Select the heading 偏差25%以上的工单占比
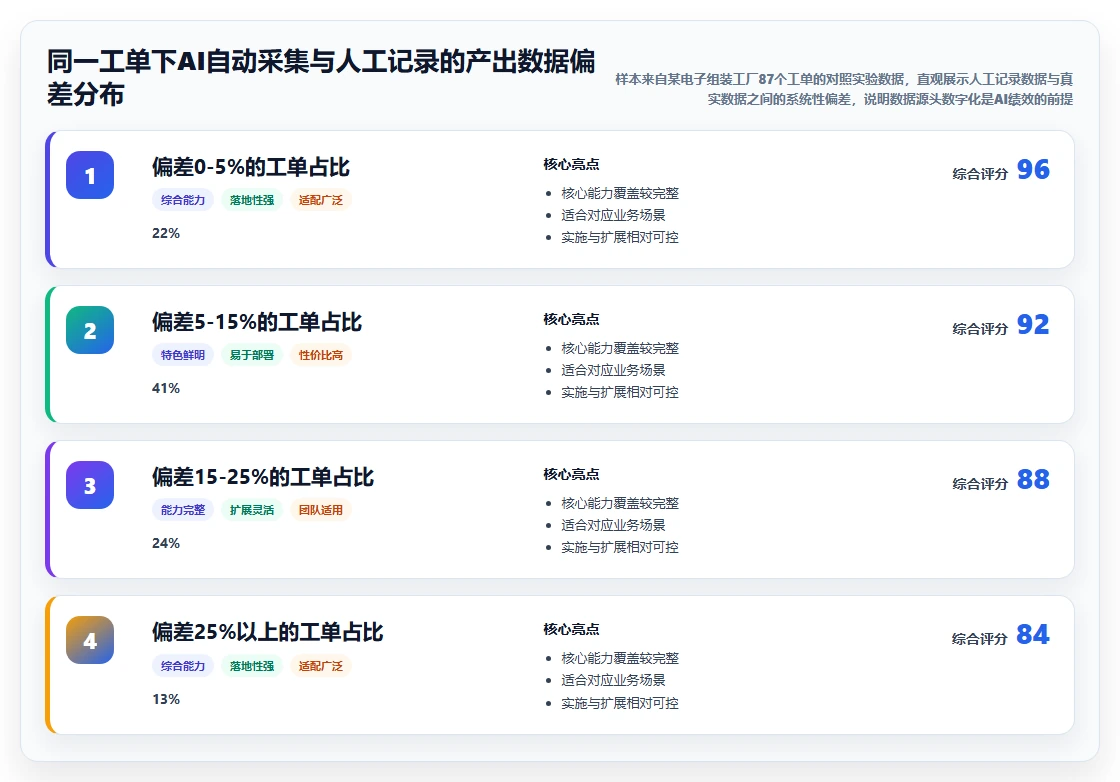 268,632
